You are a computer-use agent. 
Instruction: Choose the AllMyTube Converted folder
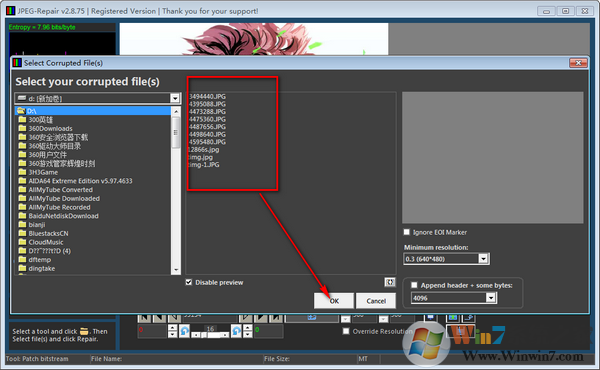point(60,190)
